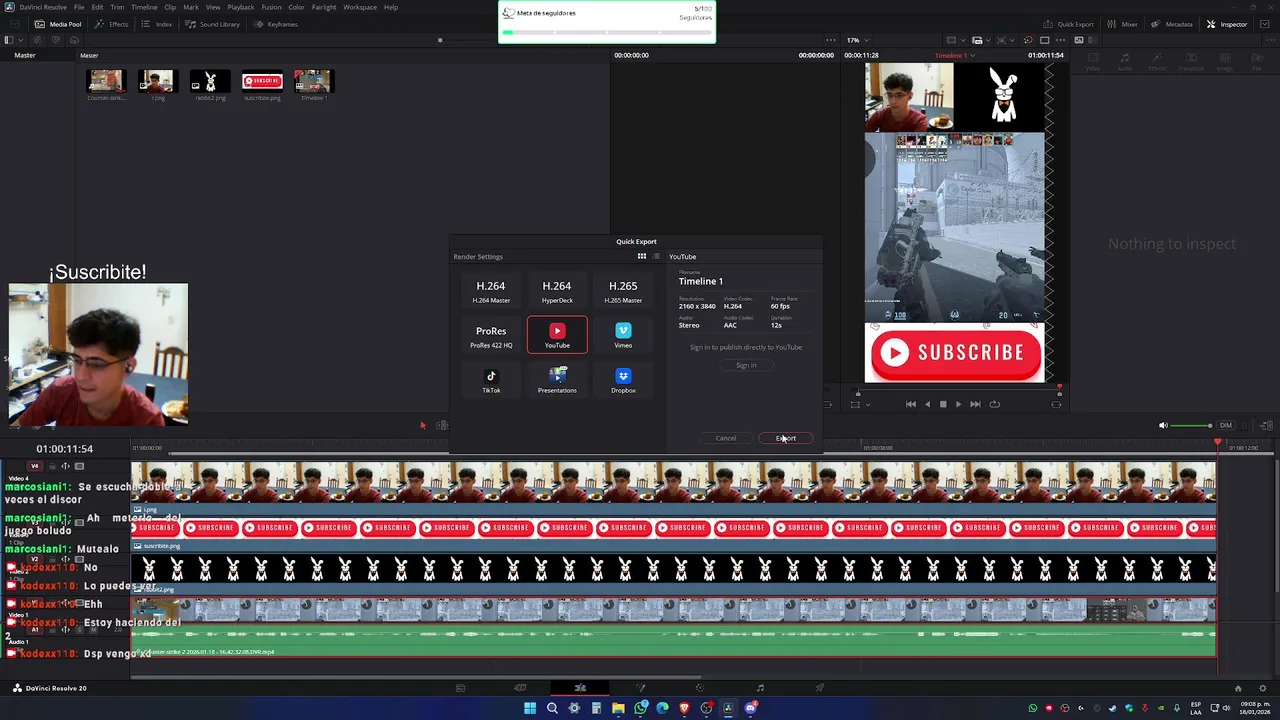Screen dimensions: 1280x720
Task: Select the Counter-strike clip thumbnail
Action: pos(105,81)
